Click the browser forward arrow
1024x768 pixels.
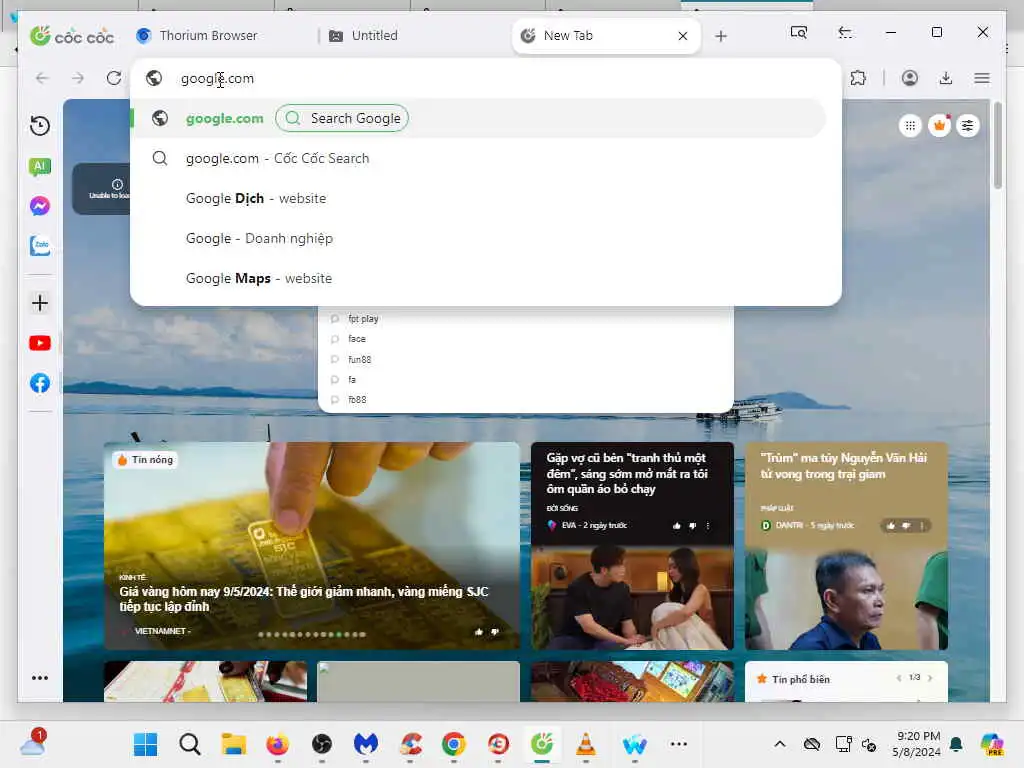pyautogui.click(x=78, y=78)
